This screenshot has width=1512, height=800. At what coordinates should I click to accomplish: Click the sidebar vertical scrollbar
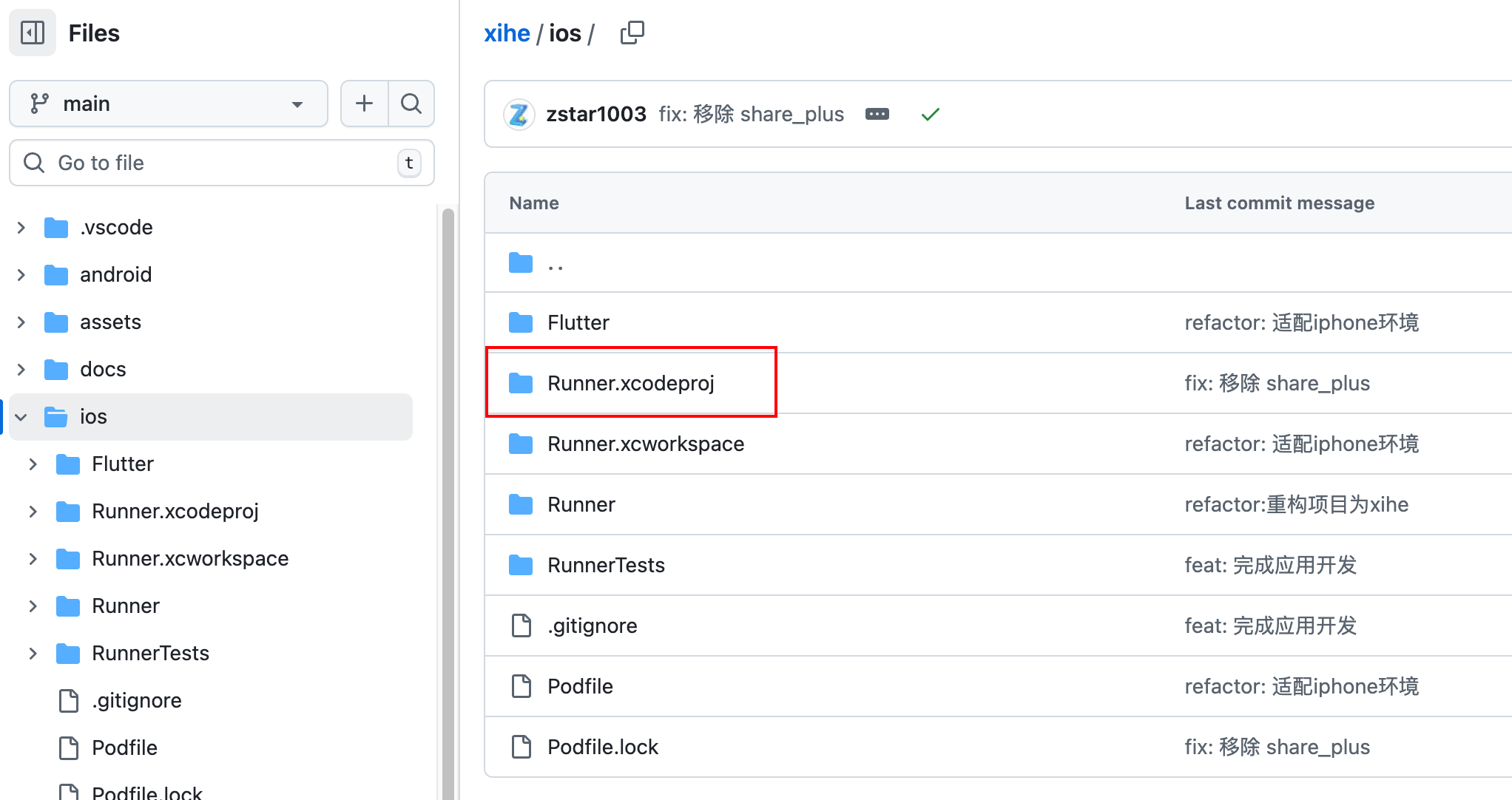[x=448, y=503]
